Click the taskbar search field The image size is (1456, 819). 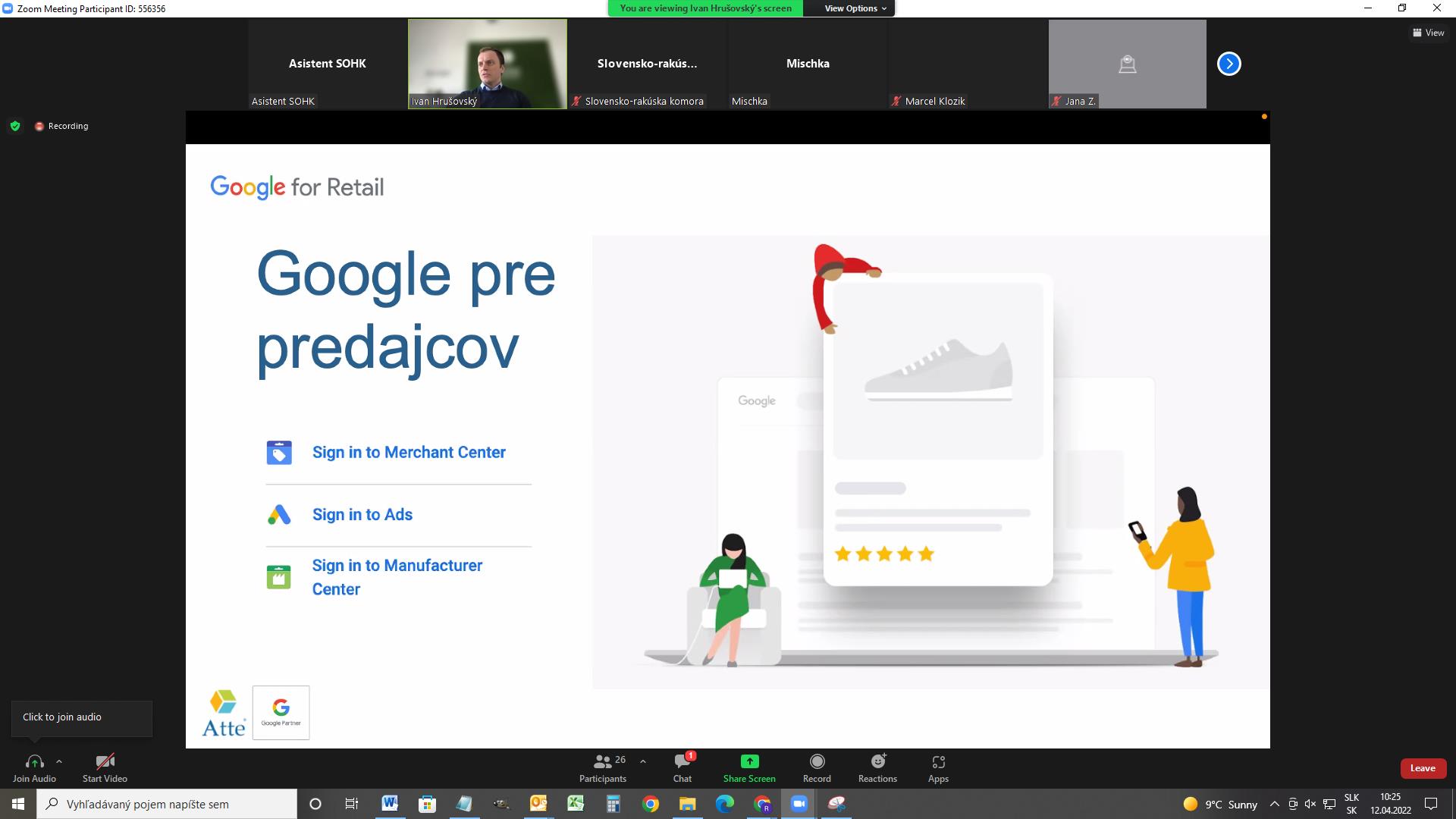tap(167, 804)
